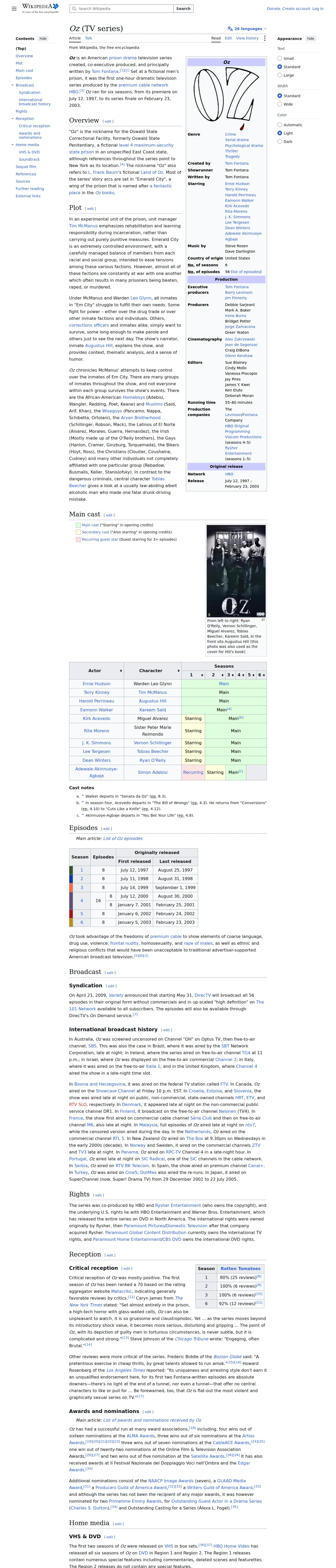This screenshot has height=1568, width=336.
Task: Click Secondary cast yellow legend swatch
Action: pyautogui.click(x=78, y=532)
